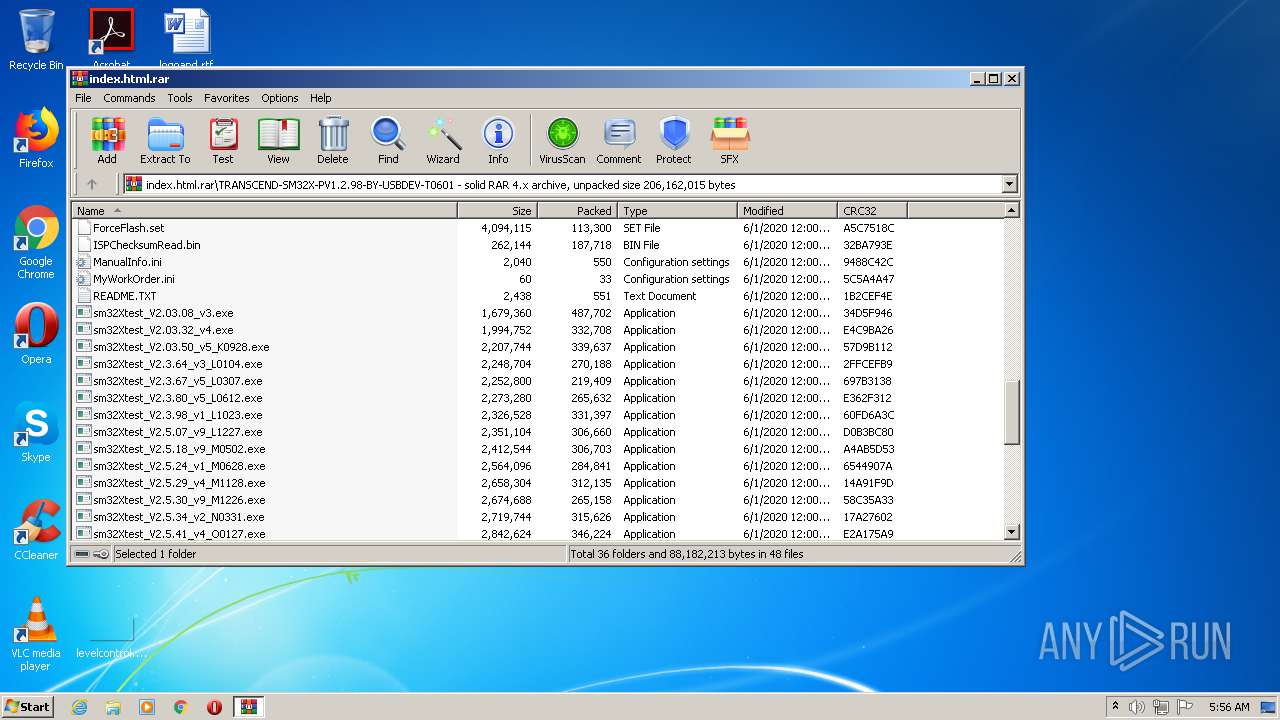Viewport: 1280px width, 720px height.
Task: Open Opera desktop shortcut
Action: tap(36, 334)
